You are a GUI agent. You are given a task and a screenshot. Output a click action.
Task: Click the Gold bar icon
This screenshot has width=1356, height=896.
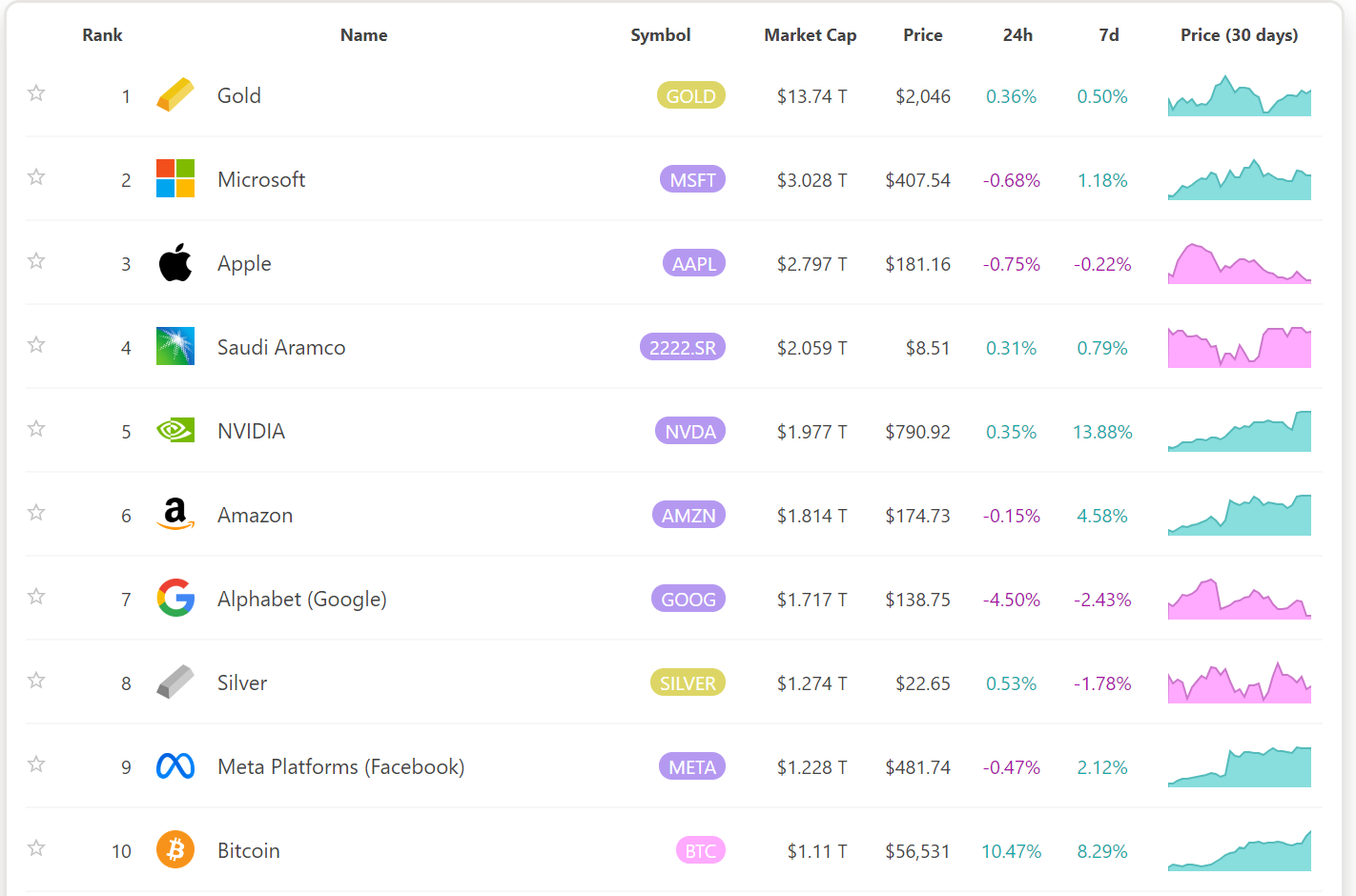(x=175, y=95)
